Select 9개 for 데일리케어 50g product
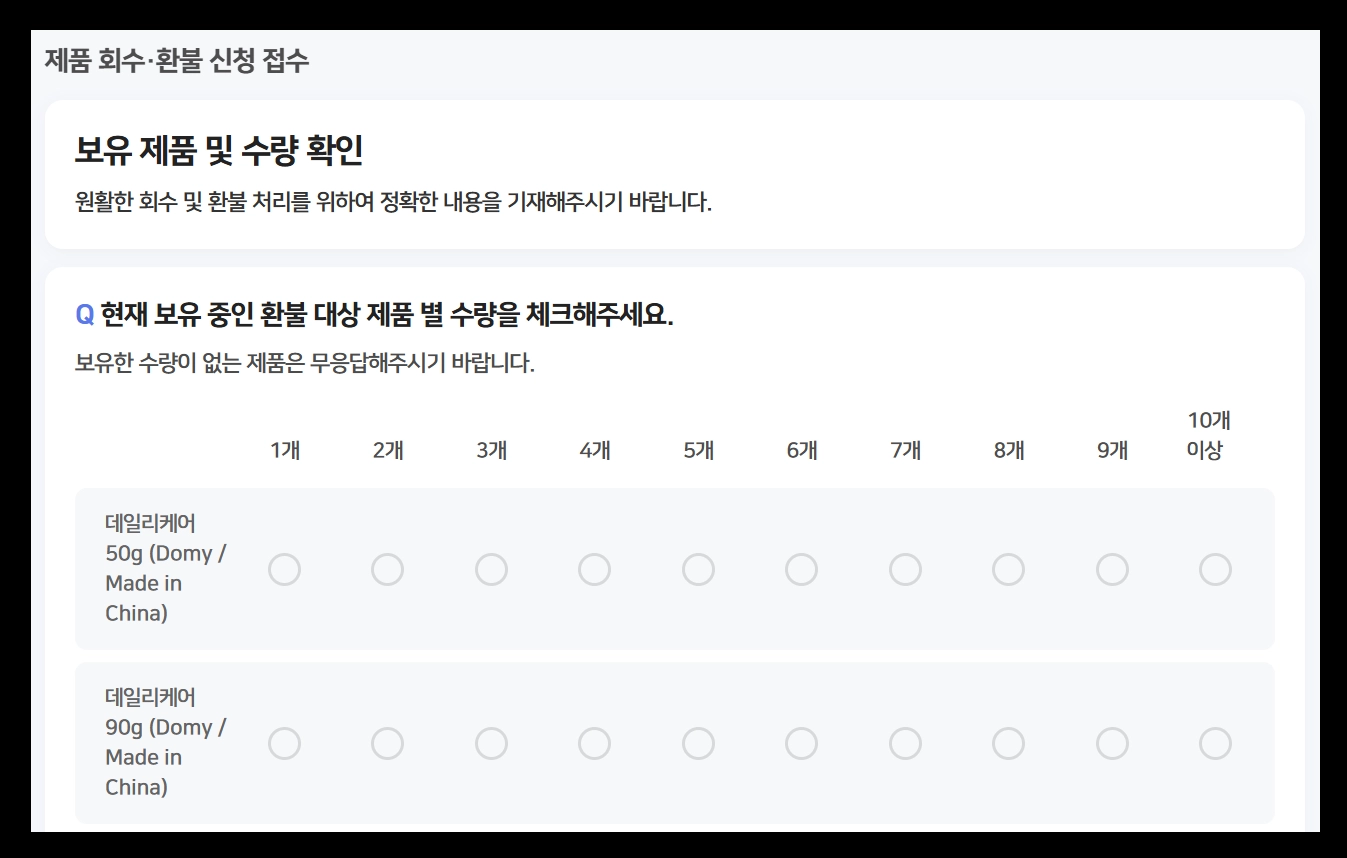 [1112, 569]
